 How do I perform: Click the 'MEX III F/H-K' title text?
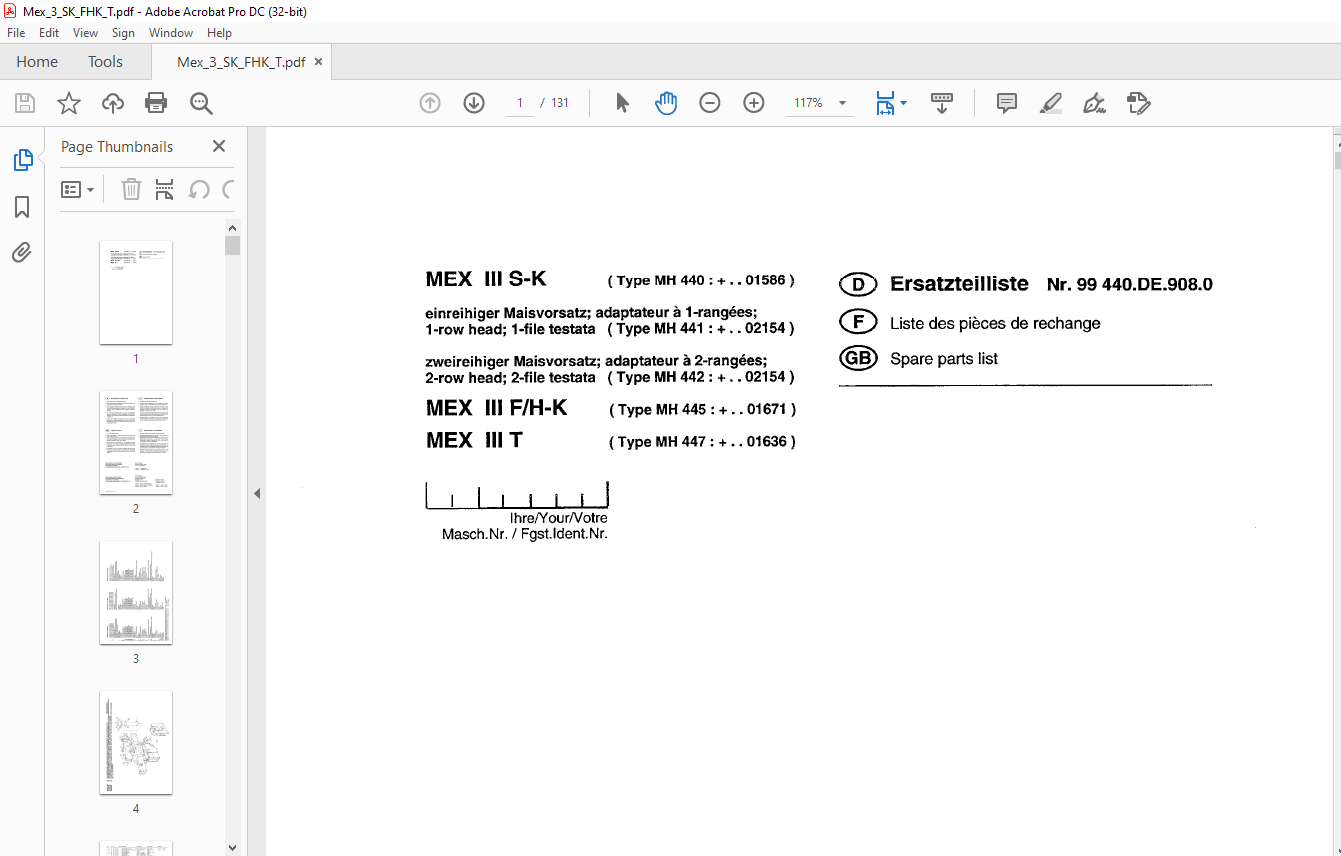click(496, 408)
